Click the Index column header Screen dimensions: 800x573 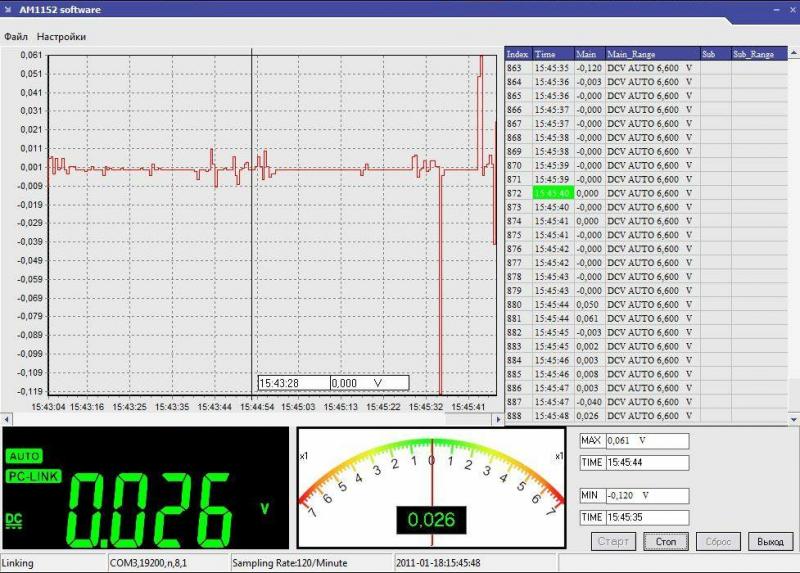(x=518, y=54)
